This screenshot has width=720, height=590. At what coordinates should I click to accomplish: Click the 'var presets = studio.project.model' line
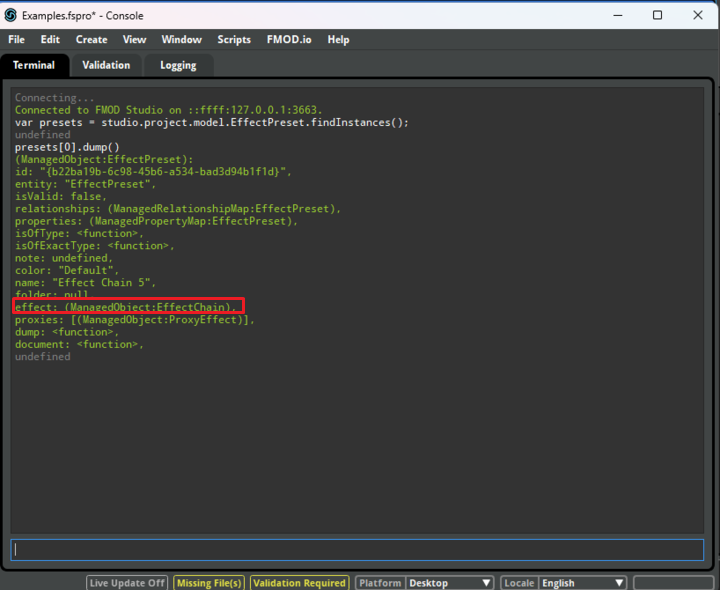pos(212,123)
